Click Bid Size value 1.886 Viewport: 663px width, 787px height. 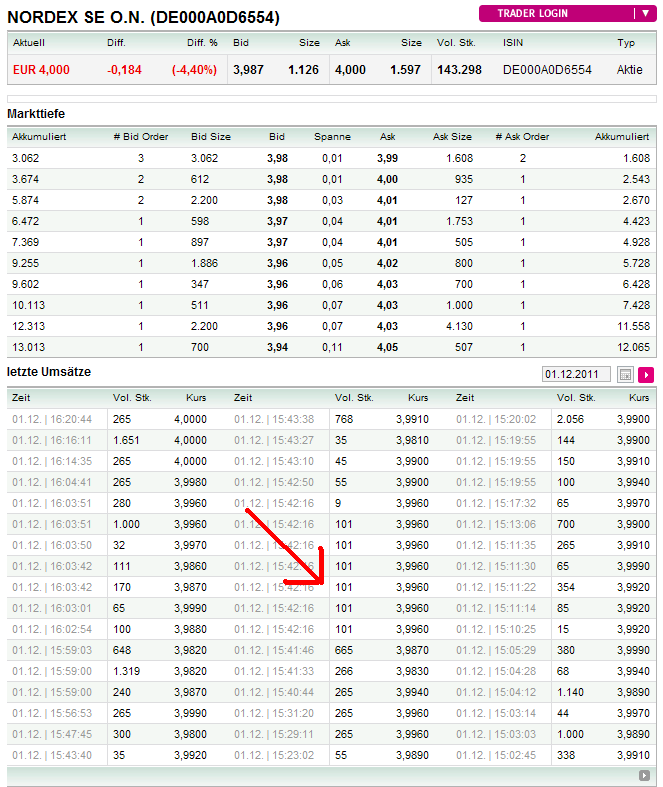204,263
